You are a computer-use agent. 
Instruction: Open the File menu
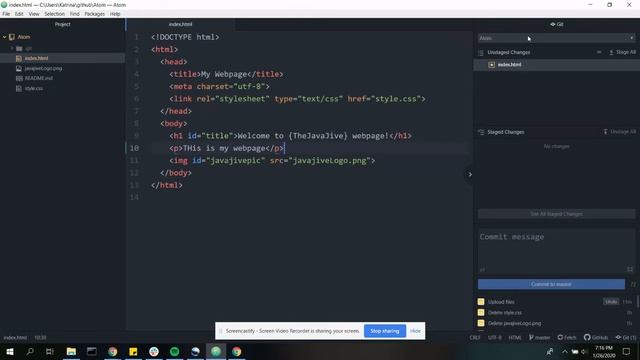6,14
